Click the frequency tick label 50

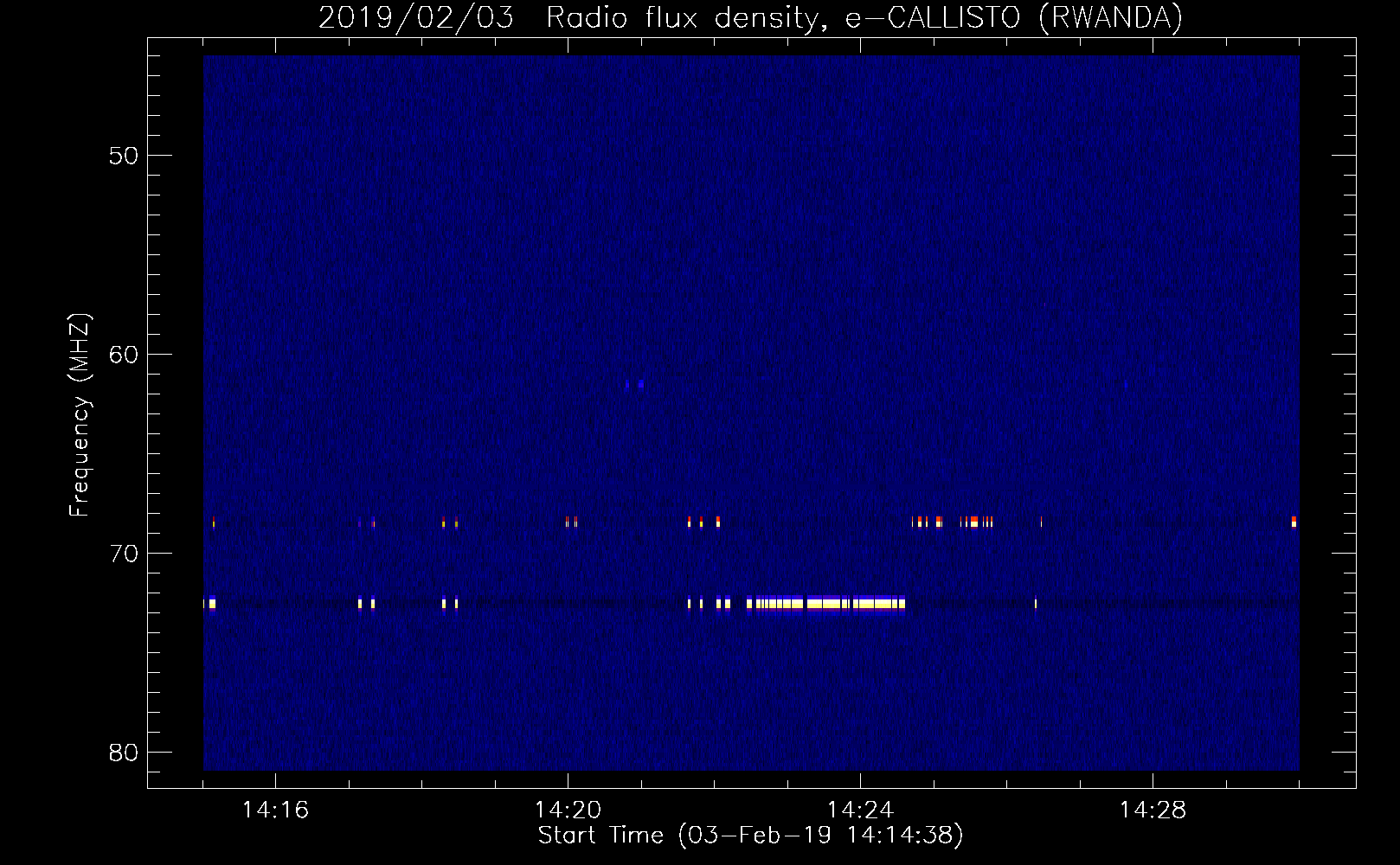(x=124, y=156)
